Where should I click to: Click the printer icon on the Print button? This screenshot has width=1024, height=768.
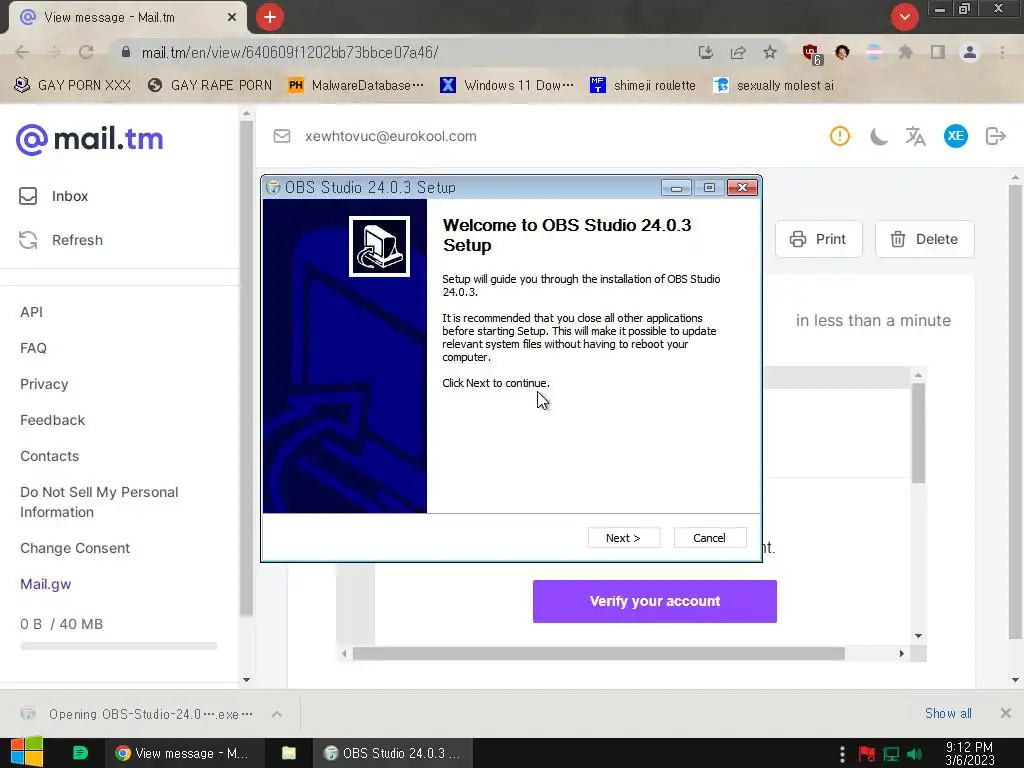(797, 239)
